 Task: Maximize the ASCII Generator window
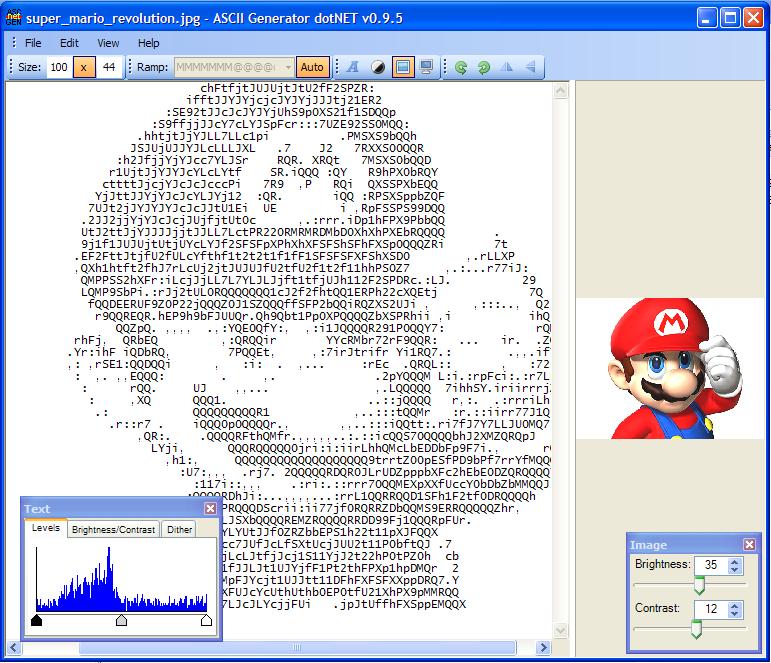tap(730, 18)
